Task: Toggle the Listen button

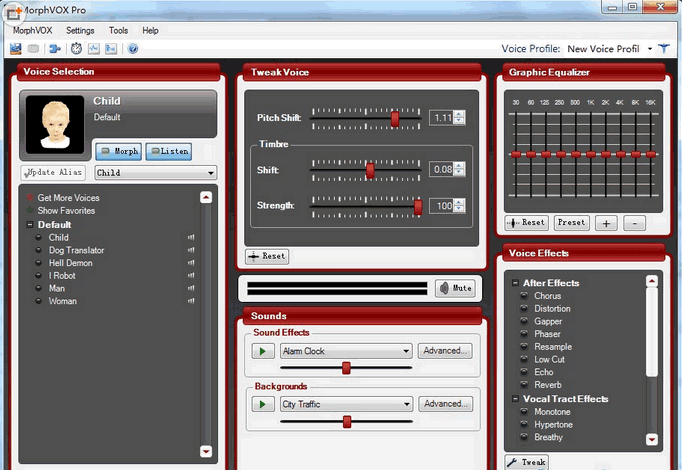Action: coord(169,151)
